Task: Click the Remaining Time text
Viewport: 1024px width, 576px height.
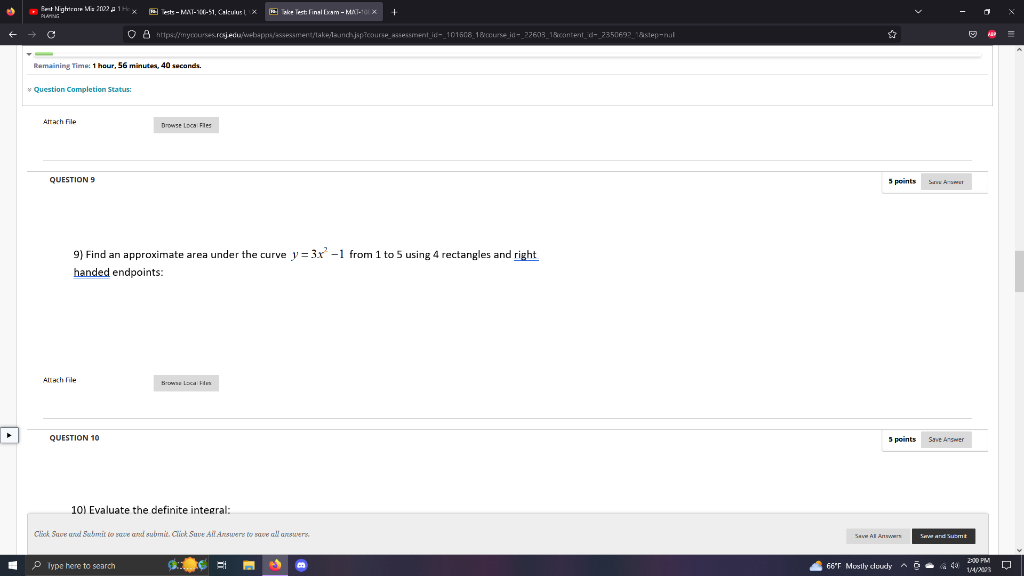Action: [x=117, y=65]
